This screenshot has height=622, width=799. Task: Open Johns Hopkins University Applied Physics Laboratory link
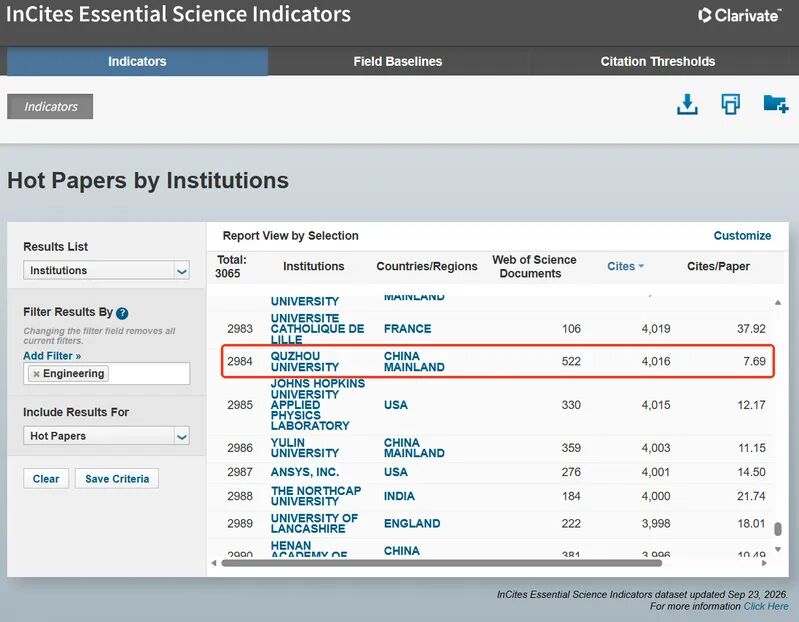tap(317, 404)
